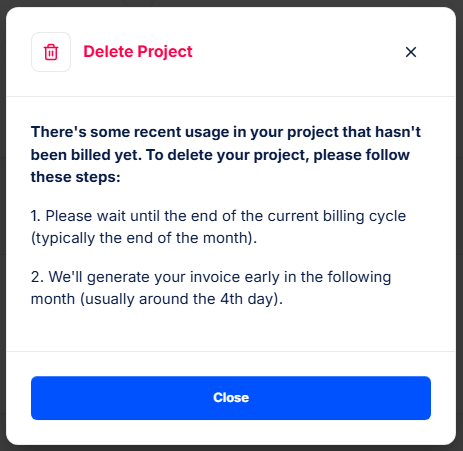Click the divider line above the Close button
Image resolution: width=463 pixels, height=451 pixels.
point(231,351)
